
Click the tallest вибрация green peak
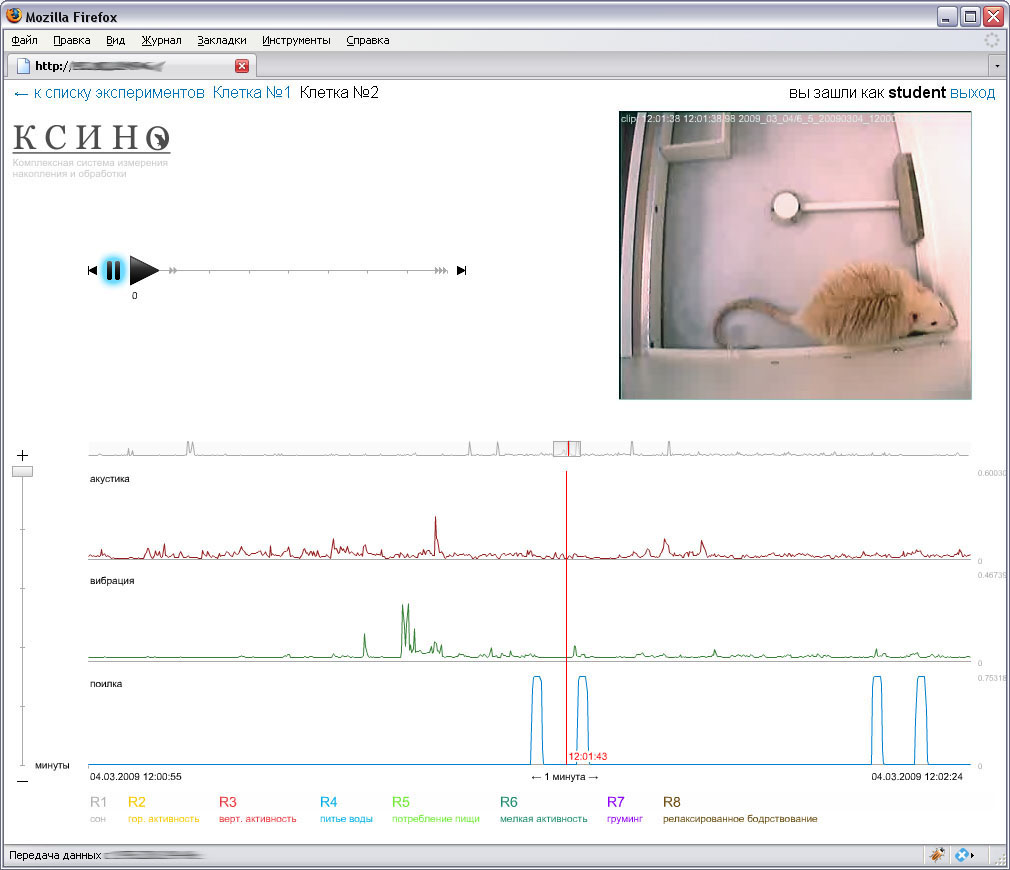pos(405,630)
